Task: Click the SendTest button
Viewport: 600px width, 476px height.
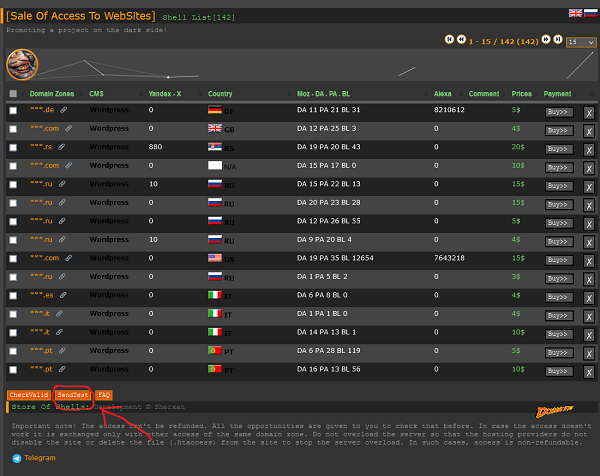Action: coord(73,395)
